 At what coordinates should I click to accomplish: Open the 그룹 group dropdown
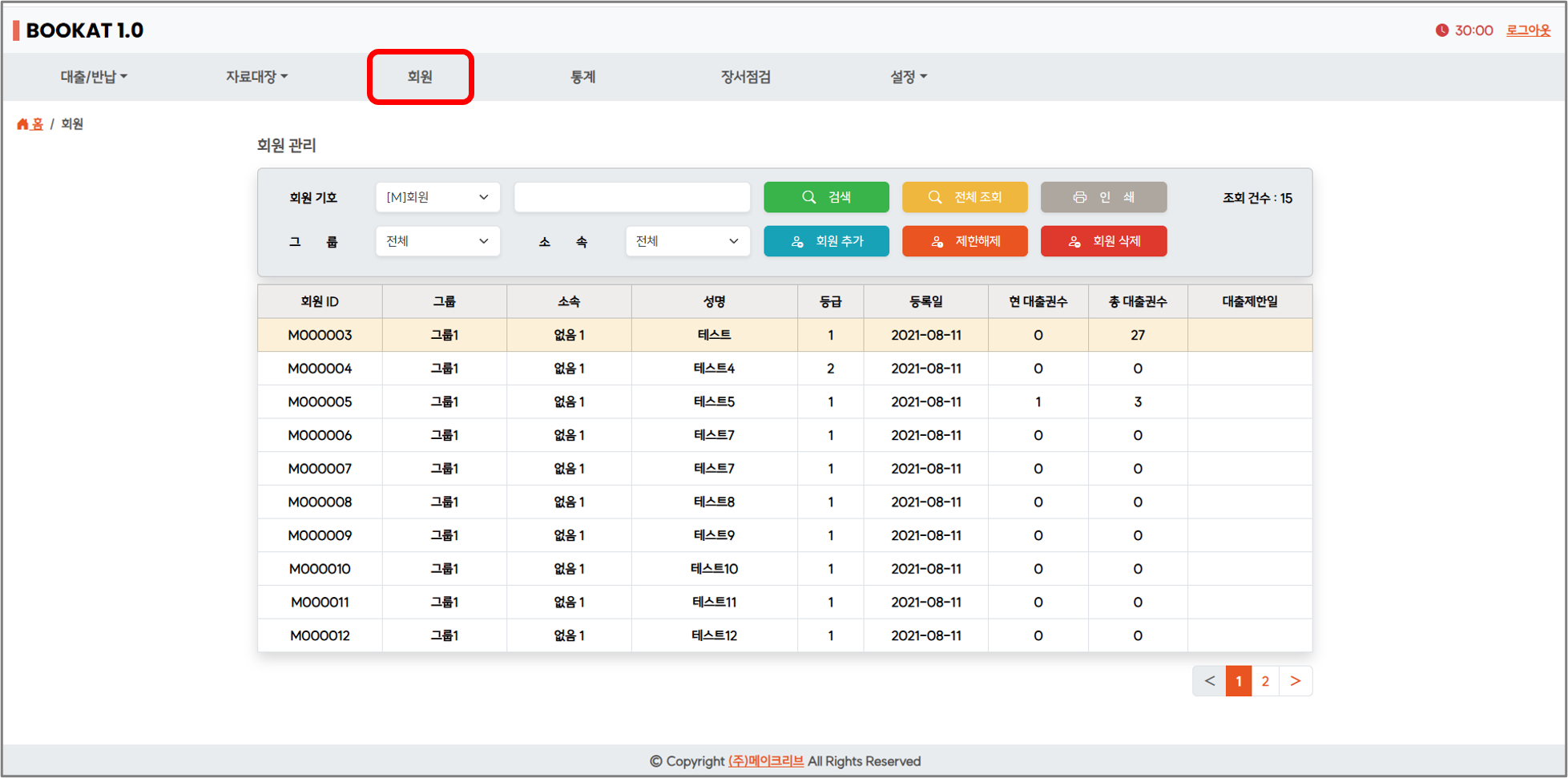tap(437, 241)
